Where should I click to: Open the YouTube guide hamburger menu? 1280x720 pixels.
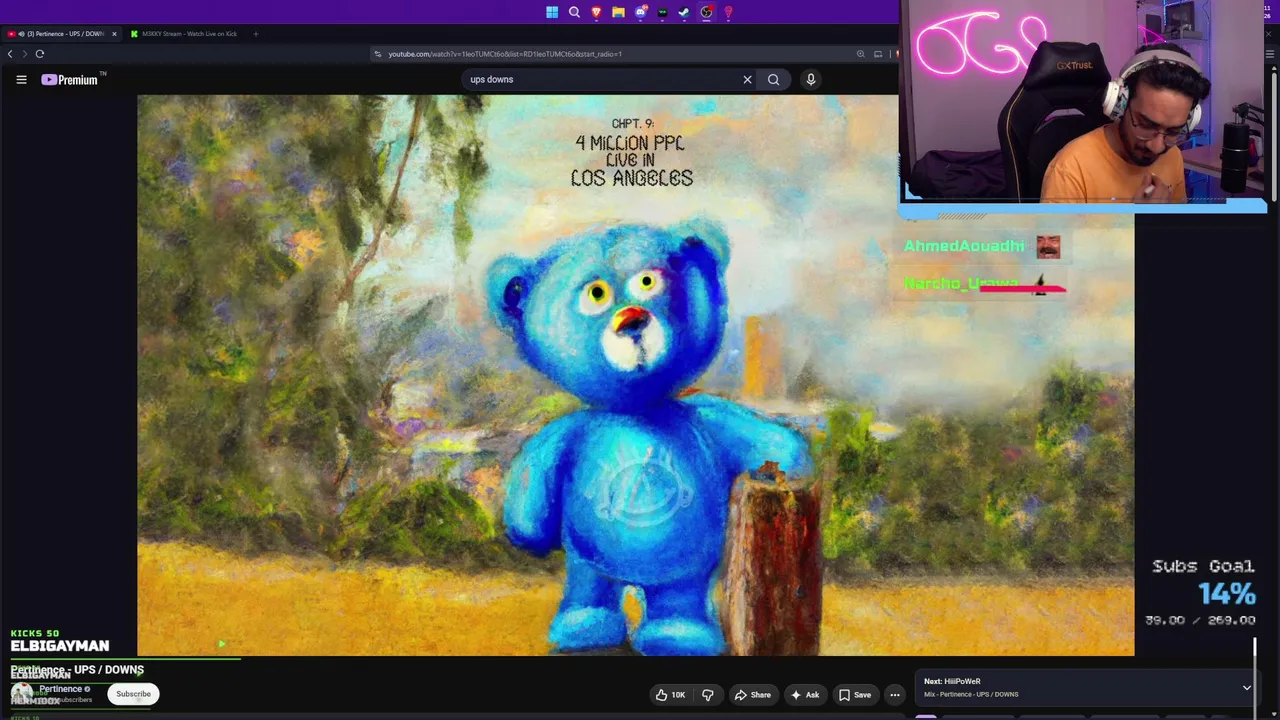coord(21,79)
